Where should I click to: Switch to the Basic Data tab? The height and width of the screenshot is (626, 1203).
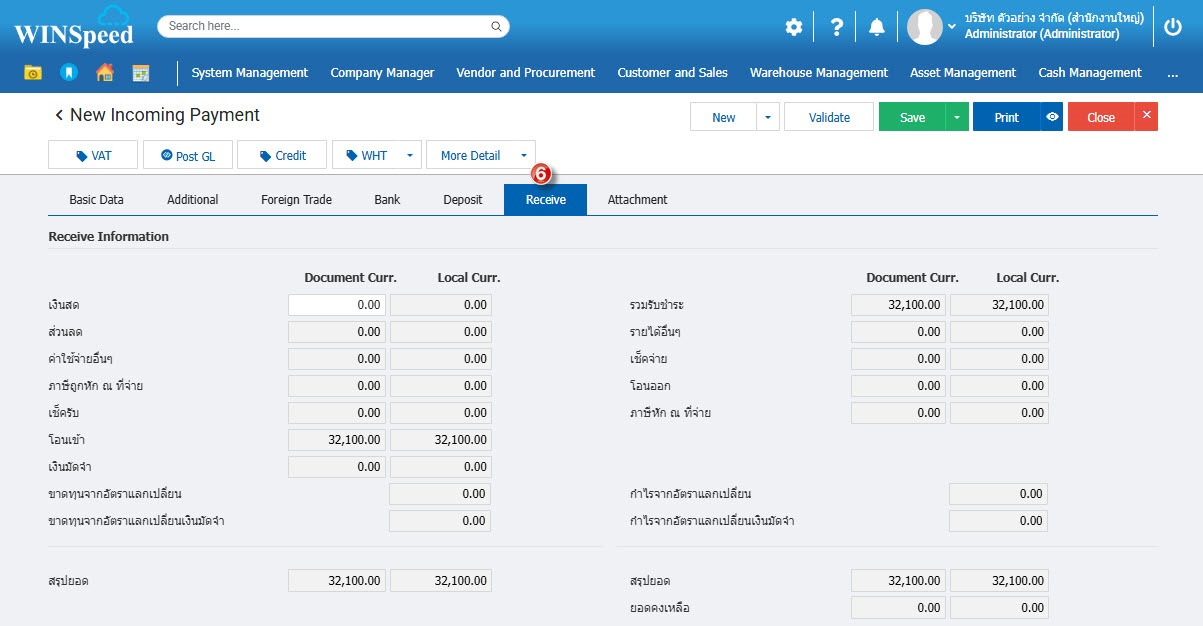point(96,200)
